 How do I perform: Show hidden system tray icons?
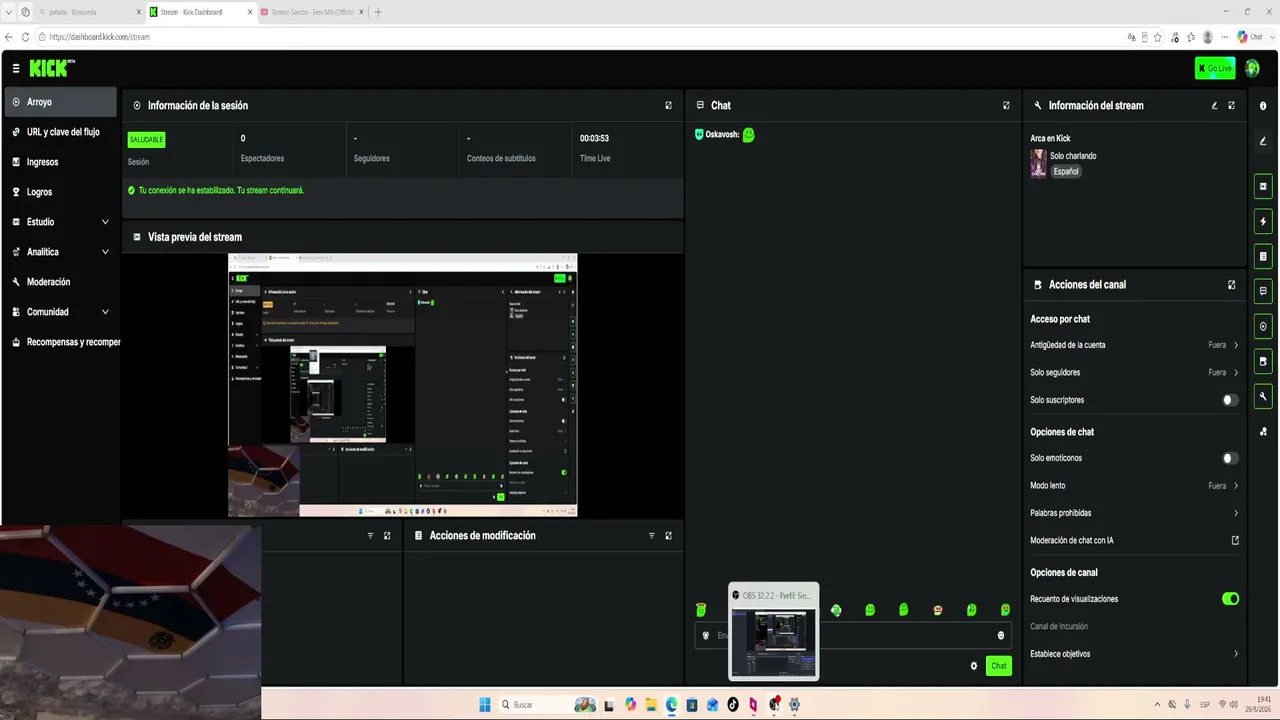(x=1158, y=704)
